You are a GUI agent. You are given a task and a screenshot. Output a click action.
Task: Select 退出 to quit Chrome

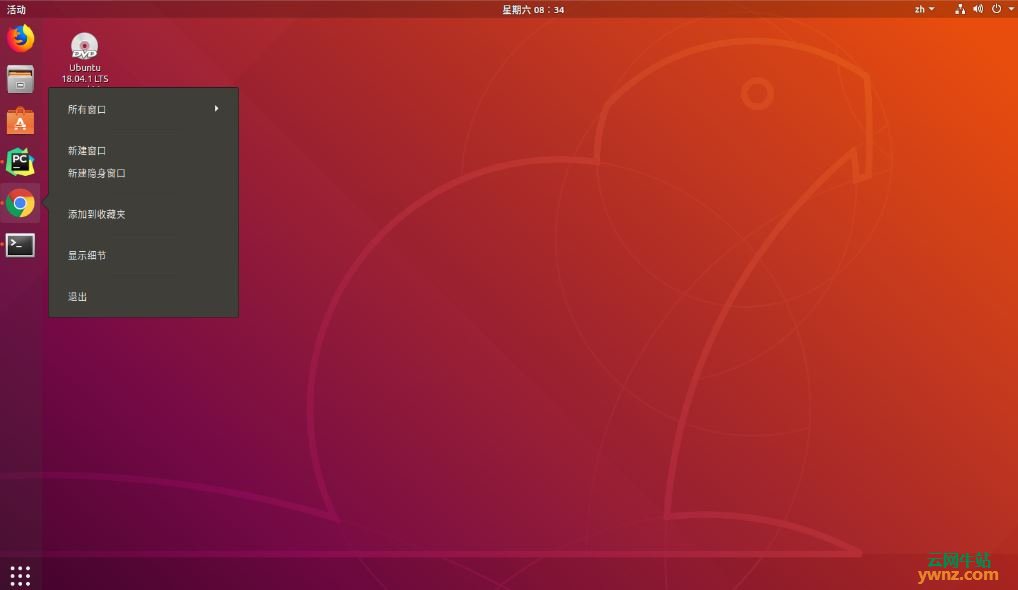[143, 297]
